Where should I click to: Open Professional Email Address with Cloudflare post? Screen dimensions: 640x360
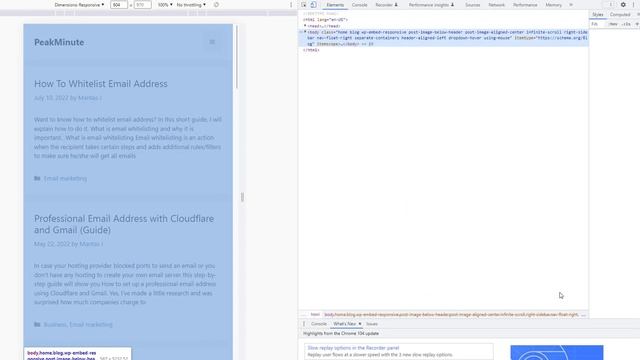124,224
